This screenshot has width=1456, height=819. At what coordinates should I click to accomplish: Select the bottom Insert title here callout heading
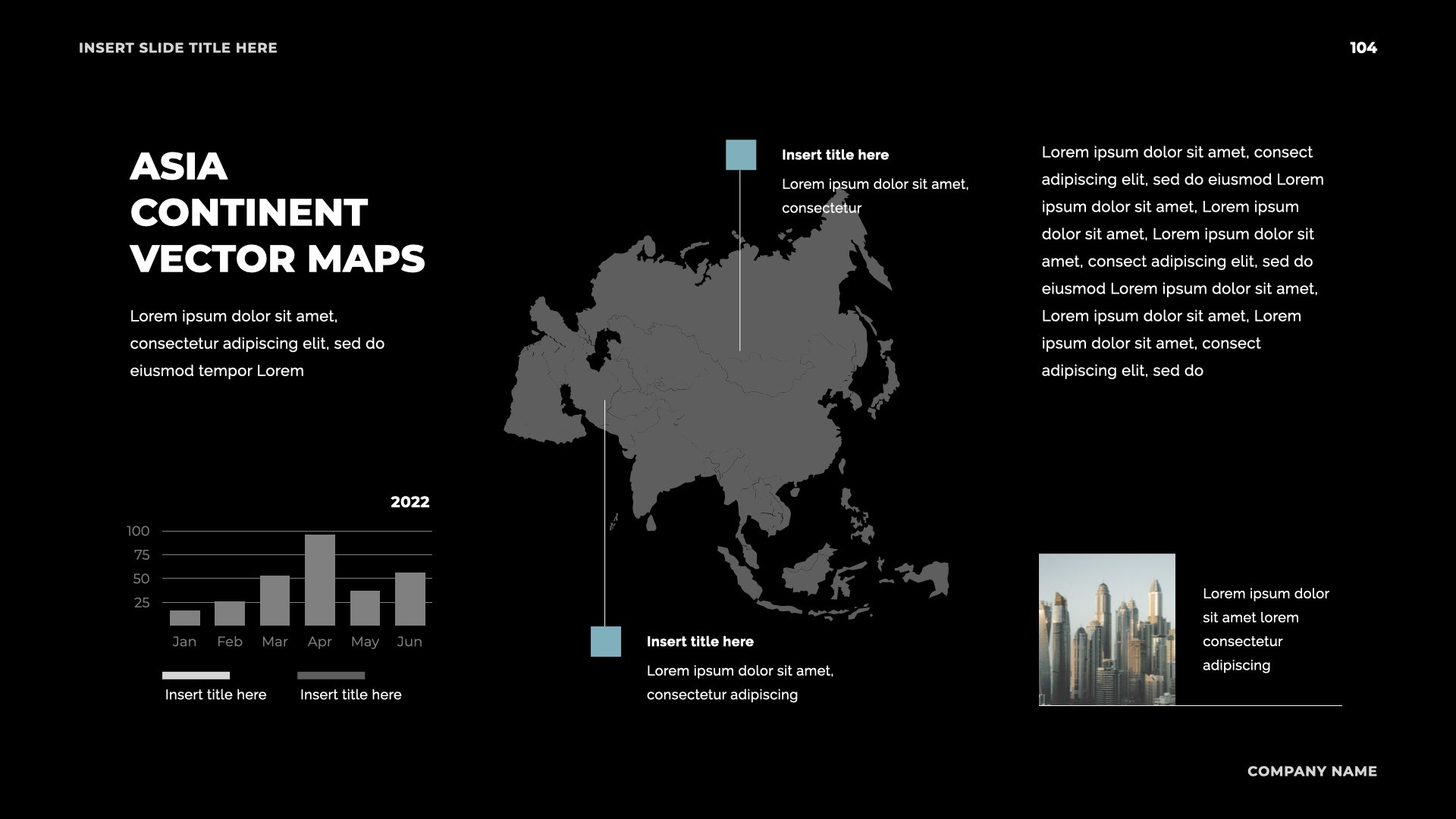click(700, 642)
